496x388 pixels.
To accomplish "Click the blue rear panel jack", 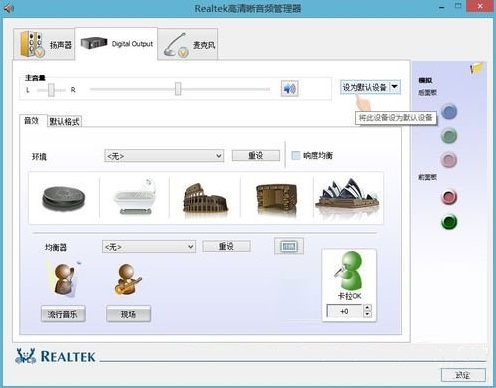I will [449, 112].
